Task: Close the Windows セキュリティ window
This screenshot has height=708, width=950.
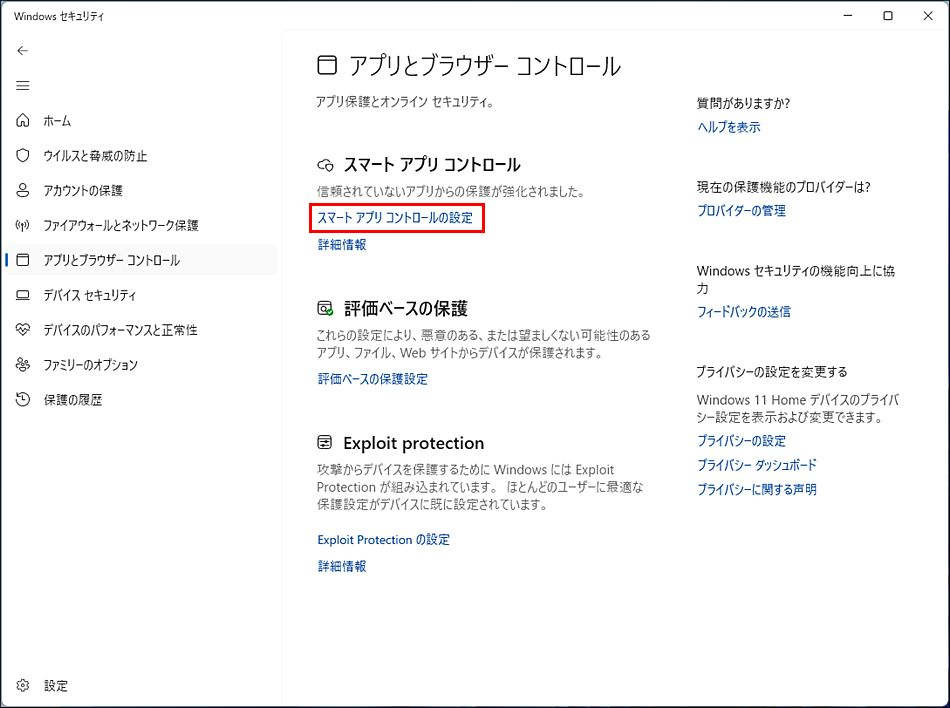Action: click(928, 16)
